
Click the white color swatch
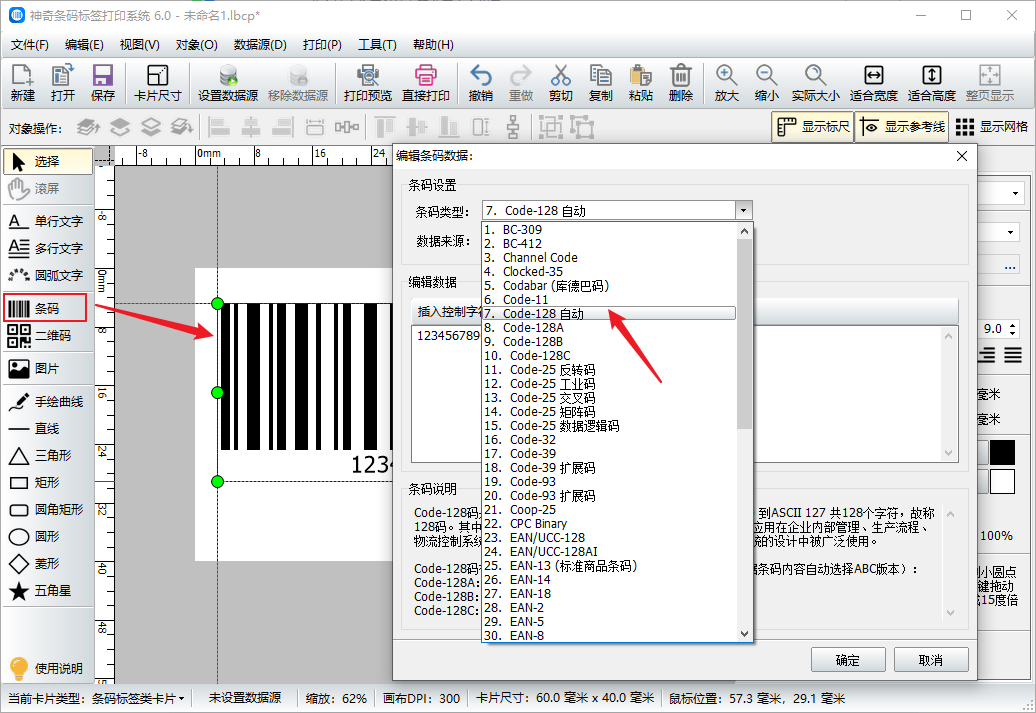point(1002,482)
